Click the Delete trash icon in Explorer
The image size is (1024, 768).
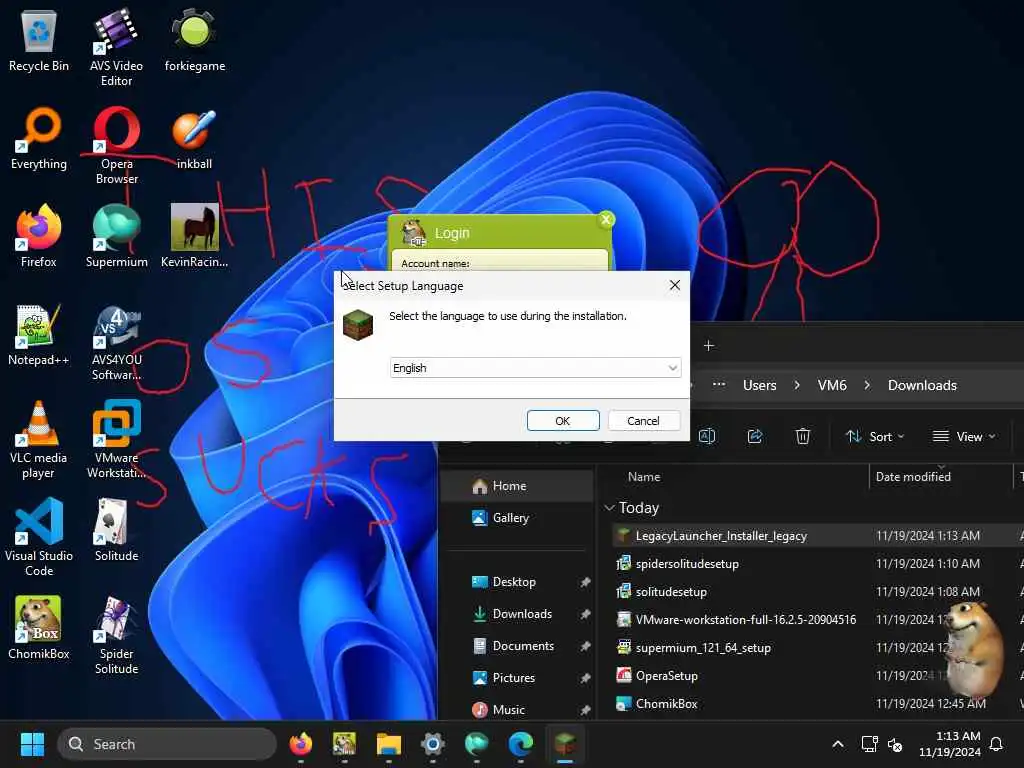click(x=803, y=436)
